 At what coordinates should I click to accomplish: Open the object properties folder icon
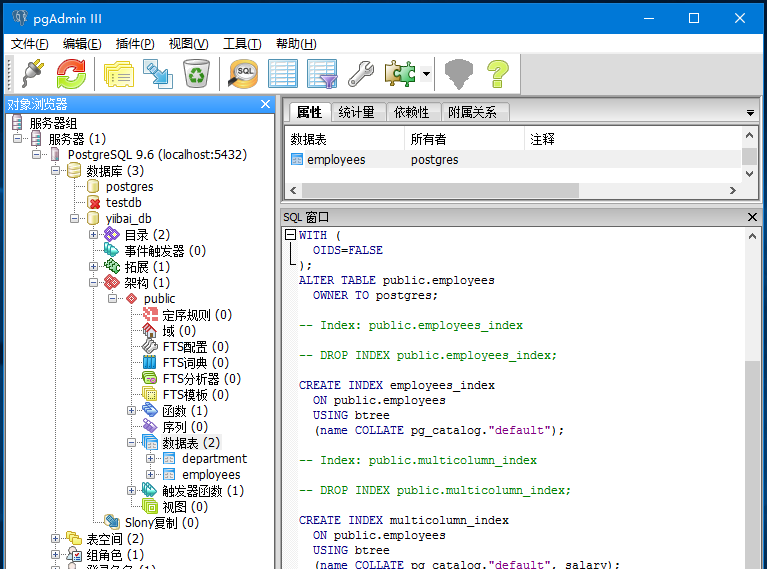click(x=119, y=73)
